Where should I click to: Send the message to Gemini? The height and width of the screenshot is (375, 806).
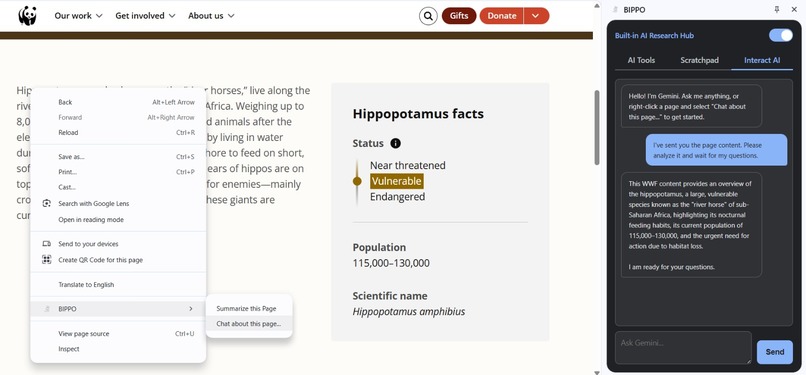(775, 352)
